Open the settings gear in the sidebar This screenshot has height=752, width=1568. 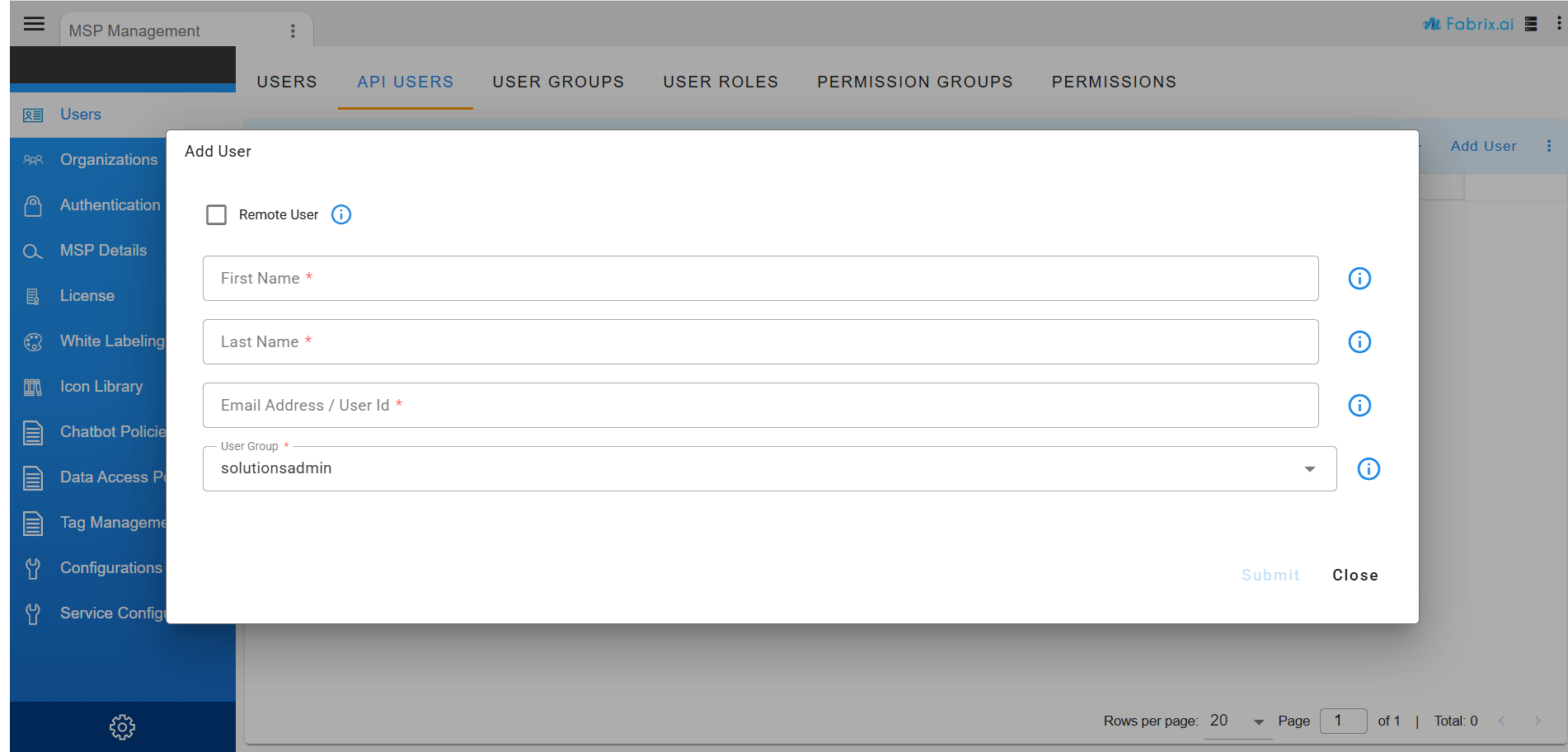tap(122, 726)
